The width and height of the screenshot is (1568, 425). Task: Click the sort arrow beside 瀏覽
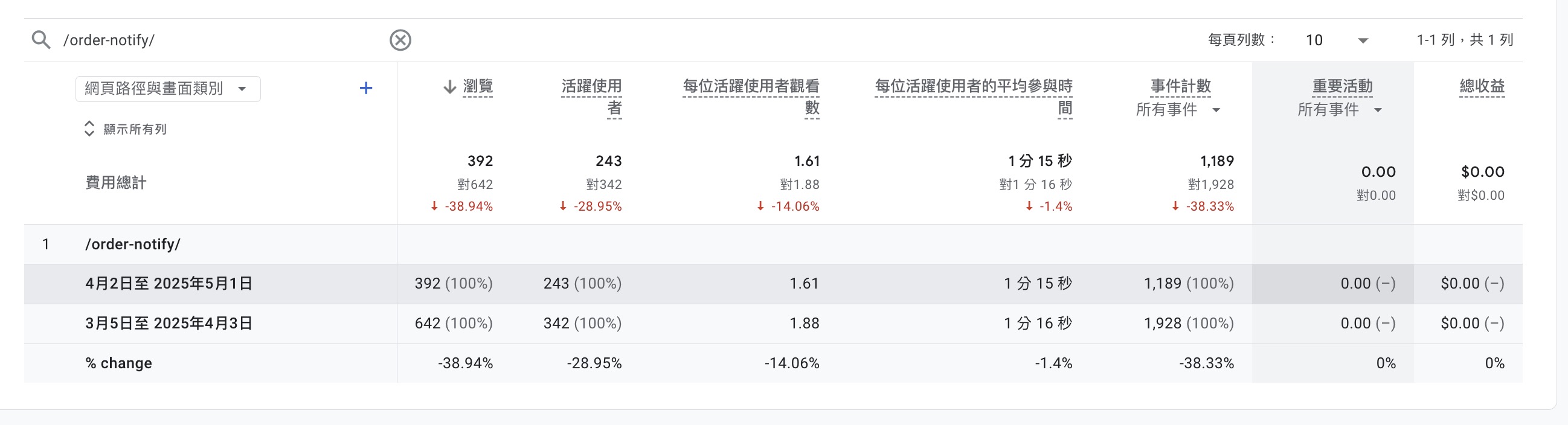[x=449, y=87]
